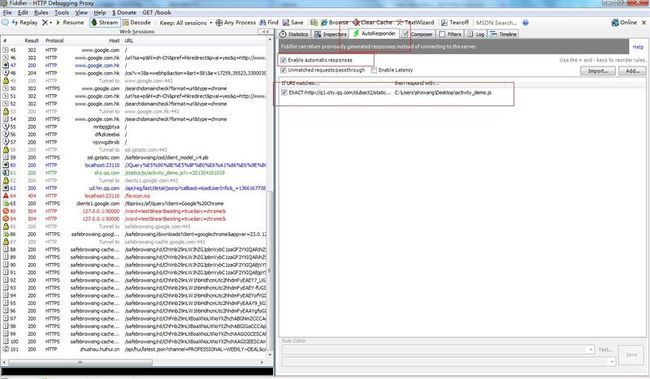Collapse Web Sessions panel with << button

tap(266, 32)
